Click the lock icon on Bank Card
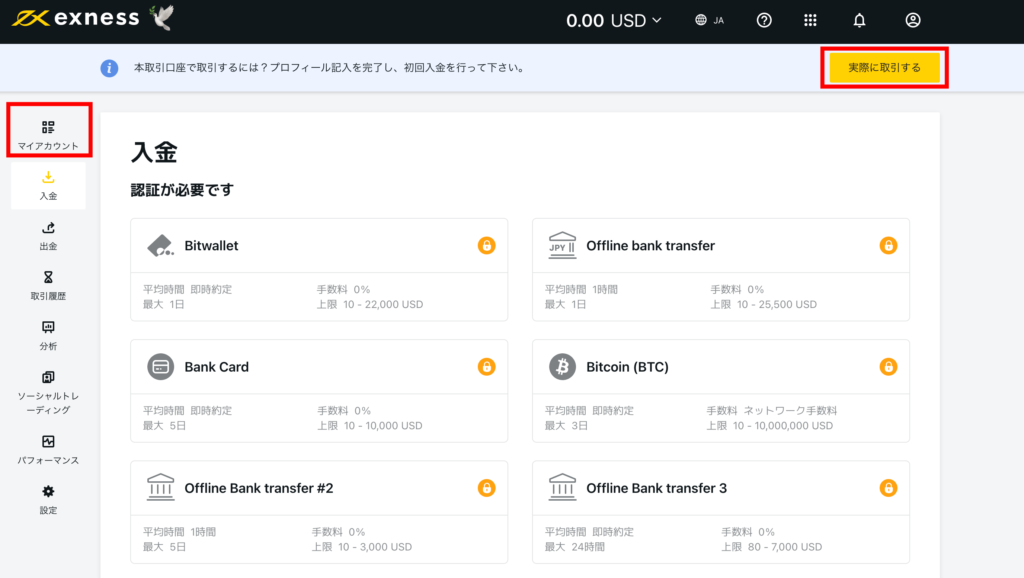 click(487, 367)
